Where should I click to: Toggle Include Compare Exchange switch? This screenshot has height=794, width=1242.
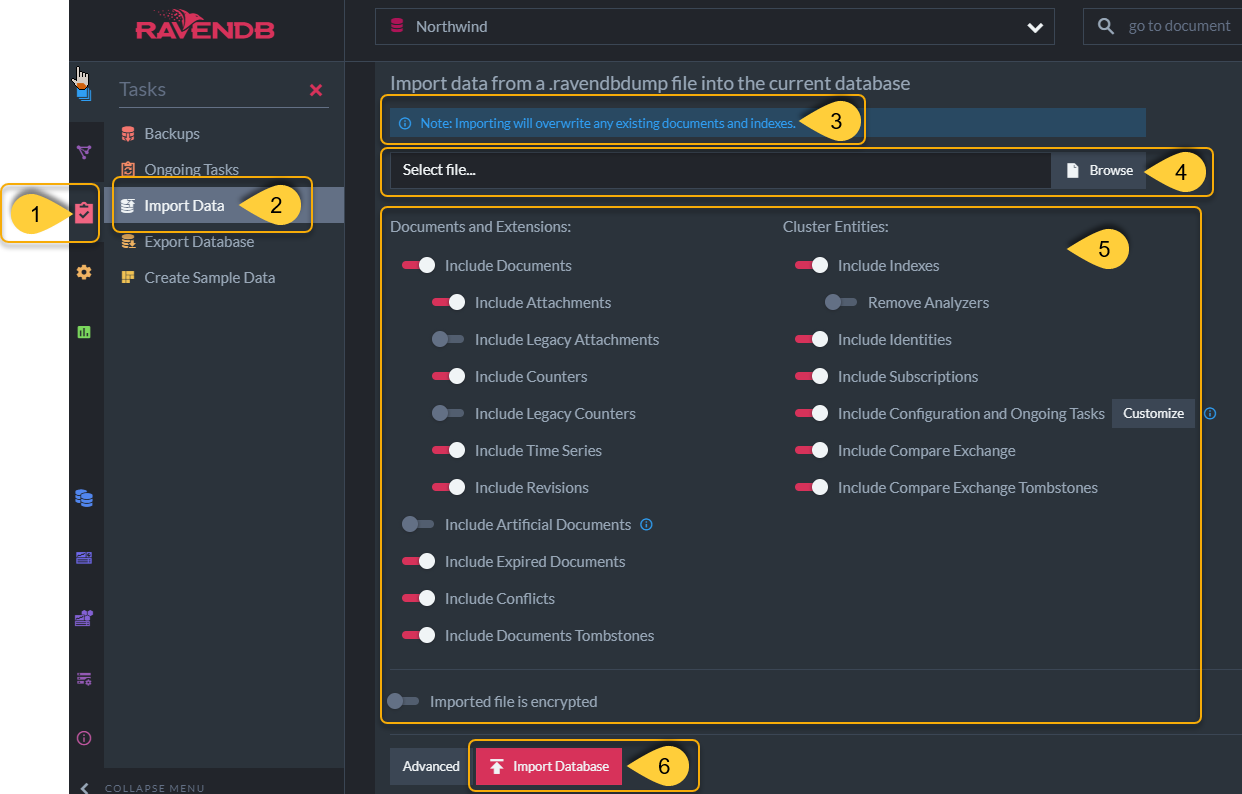811,450
